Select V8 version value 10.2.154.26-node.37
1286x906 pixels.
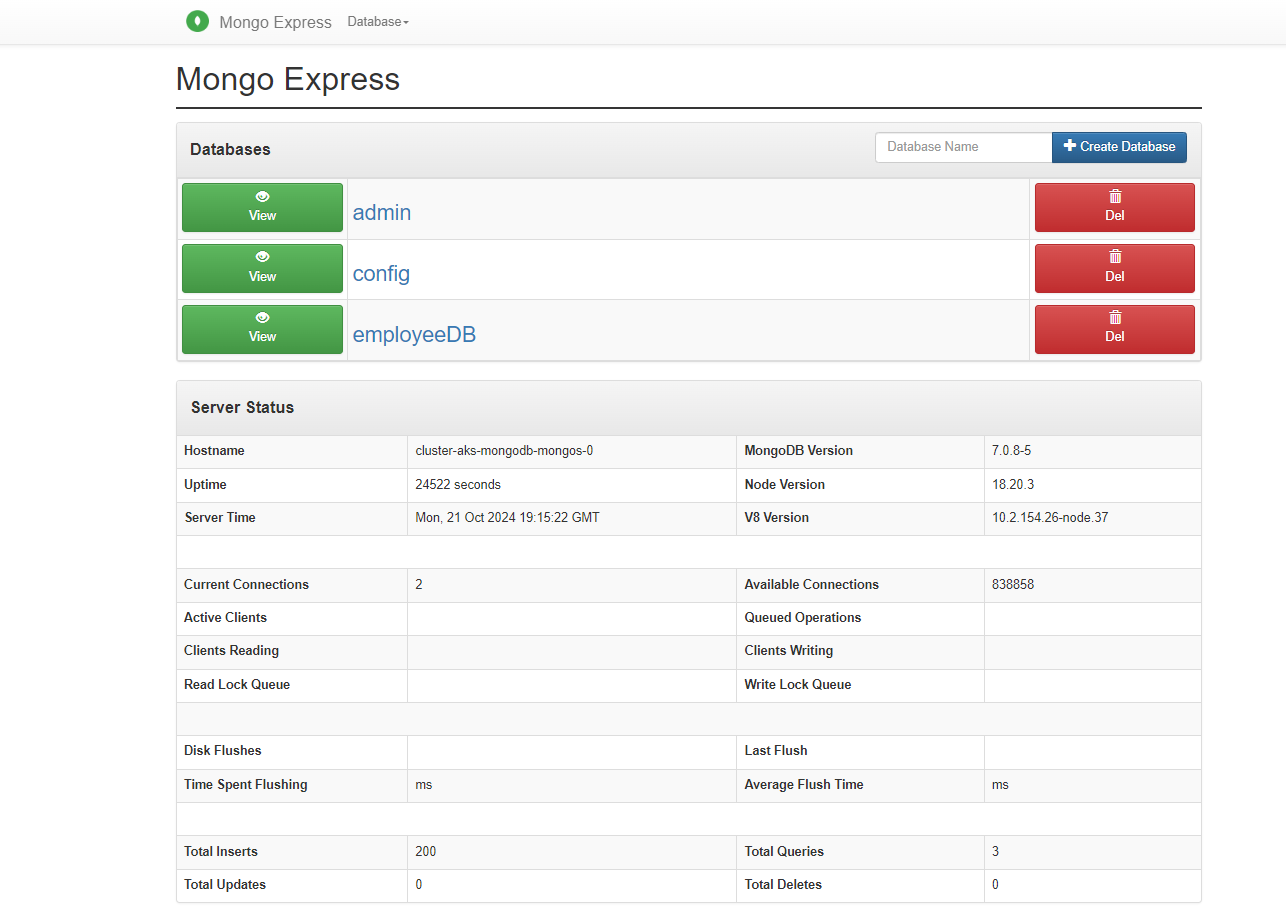(1050, 518)
